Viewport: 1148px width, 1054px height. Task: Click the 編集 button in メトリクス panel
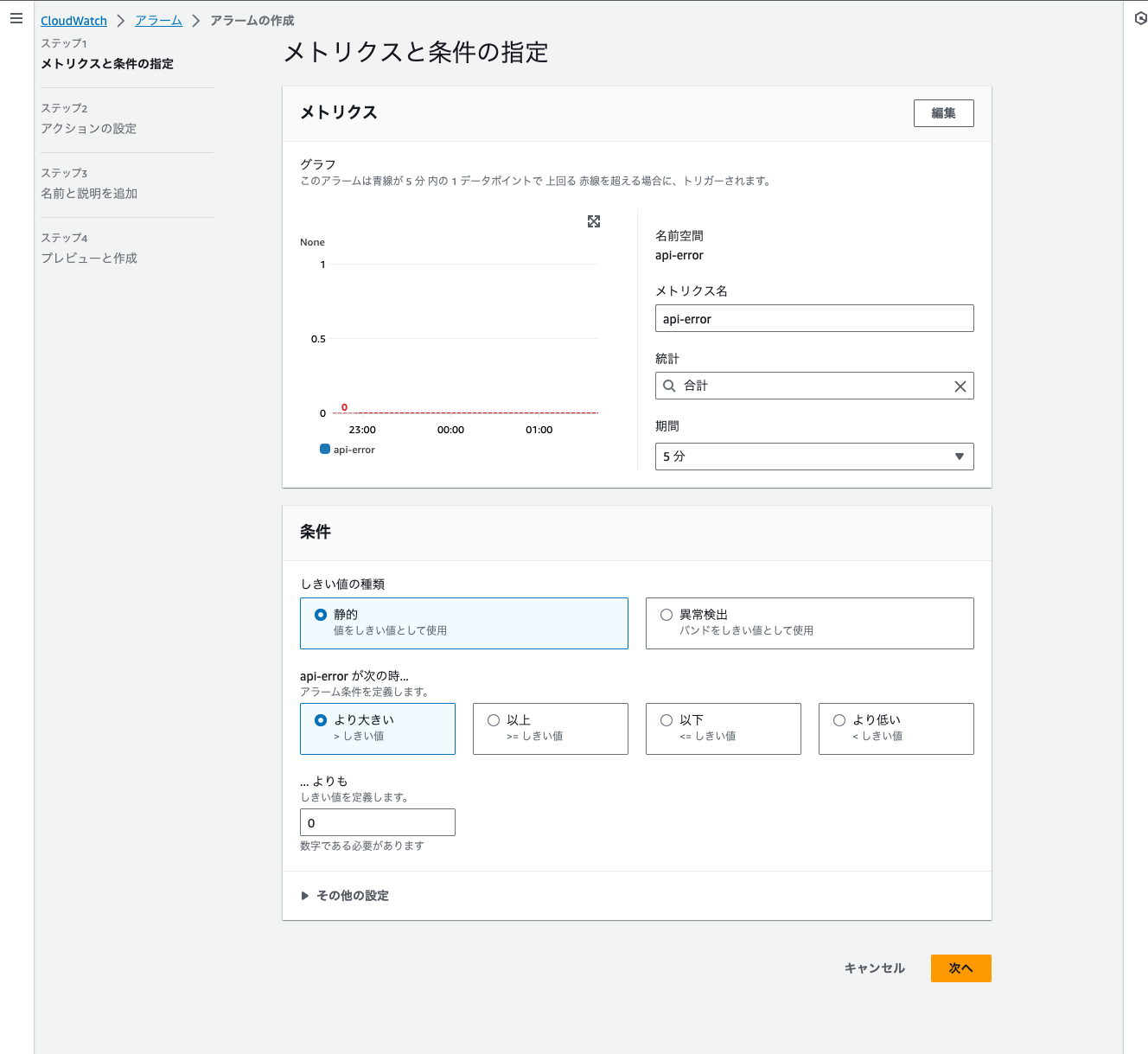(x=944, y=113)
